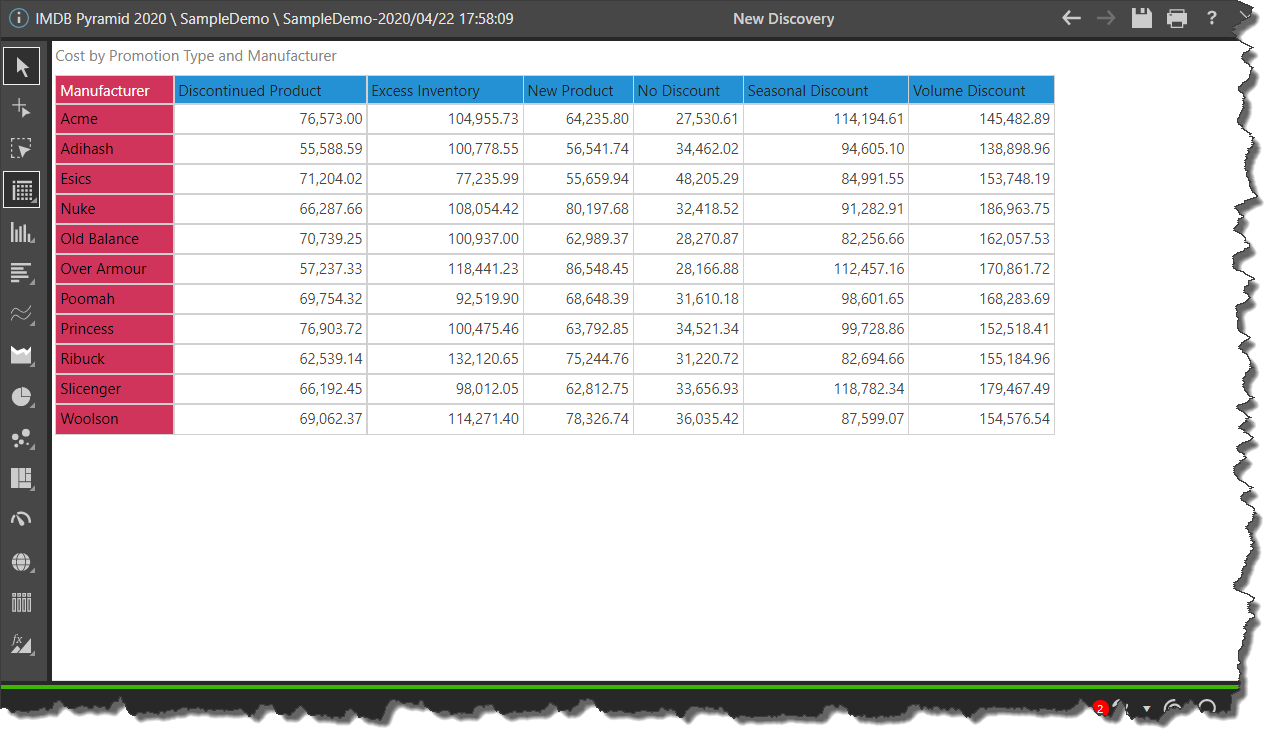The height and width of the screenshot is (743, 1278).
Task: Expand the line chart options
Action: pos(21,314)
